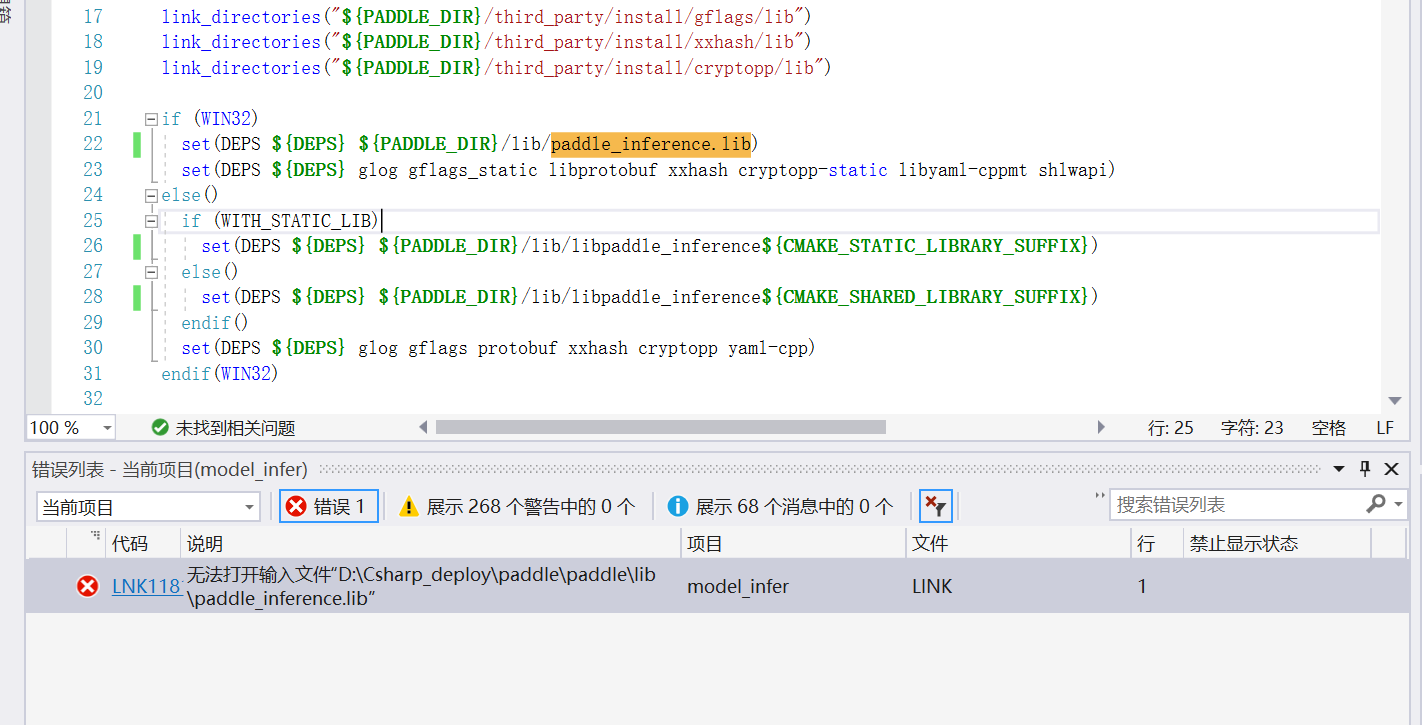Viewport: 1422px width, 725px height.
Task: Toggle the '错误 1' error filter
Action: tap(328, 505)
